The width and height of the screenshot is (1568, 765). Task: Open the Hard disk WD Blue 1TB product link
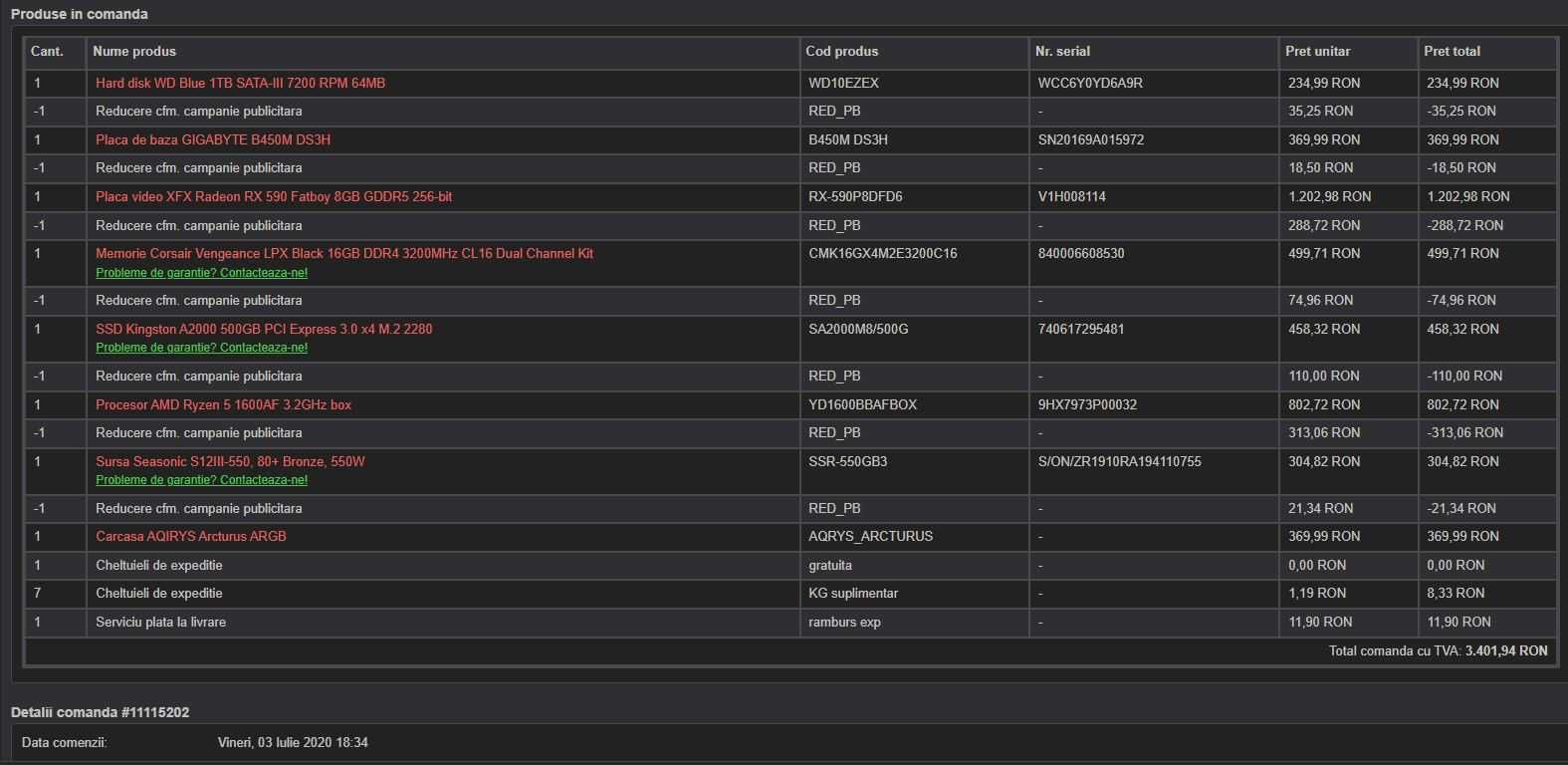click(x=240, y=83)
